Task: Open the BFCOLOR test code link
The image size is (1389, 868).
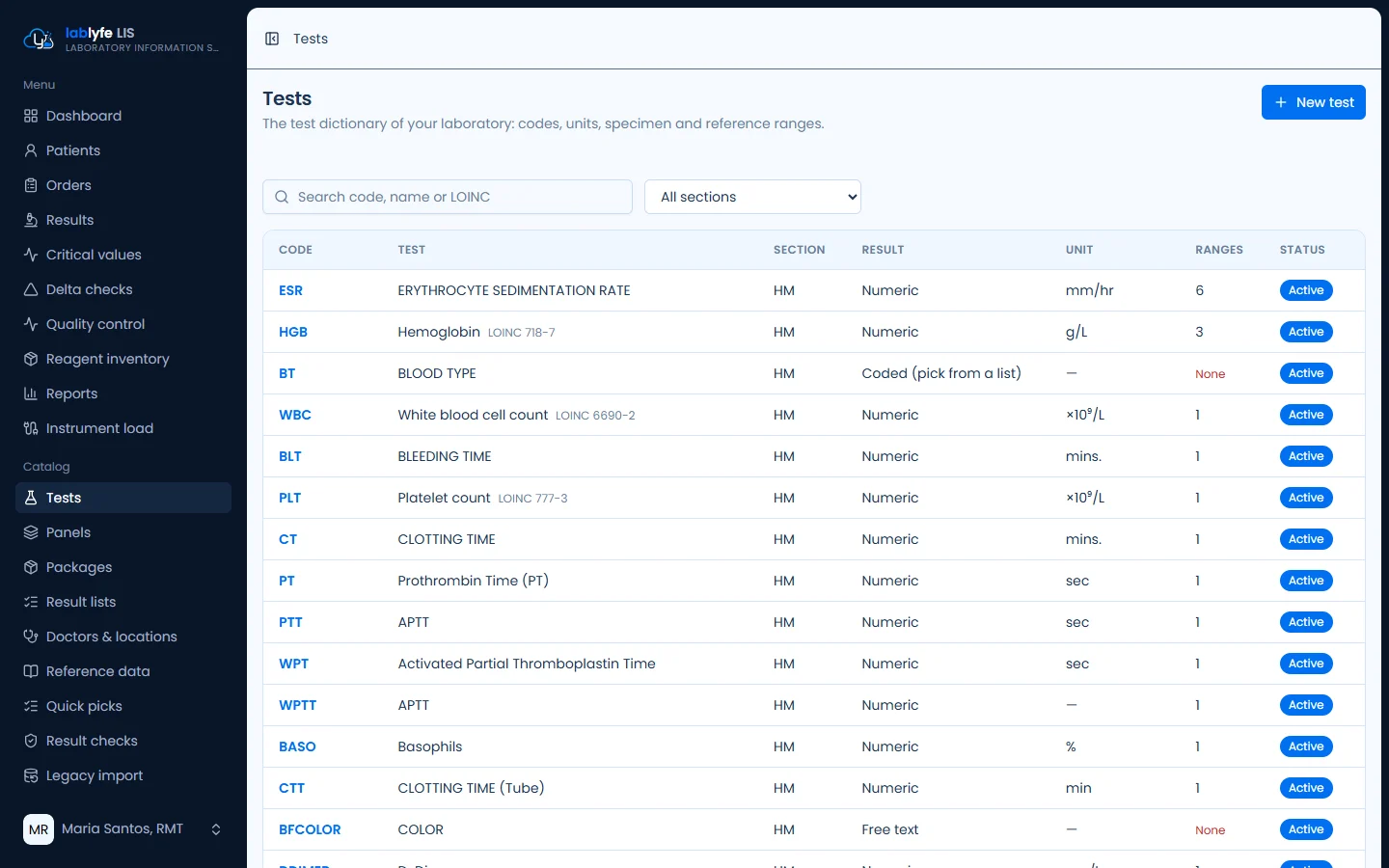Action: (310, 829)
